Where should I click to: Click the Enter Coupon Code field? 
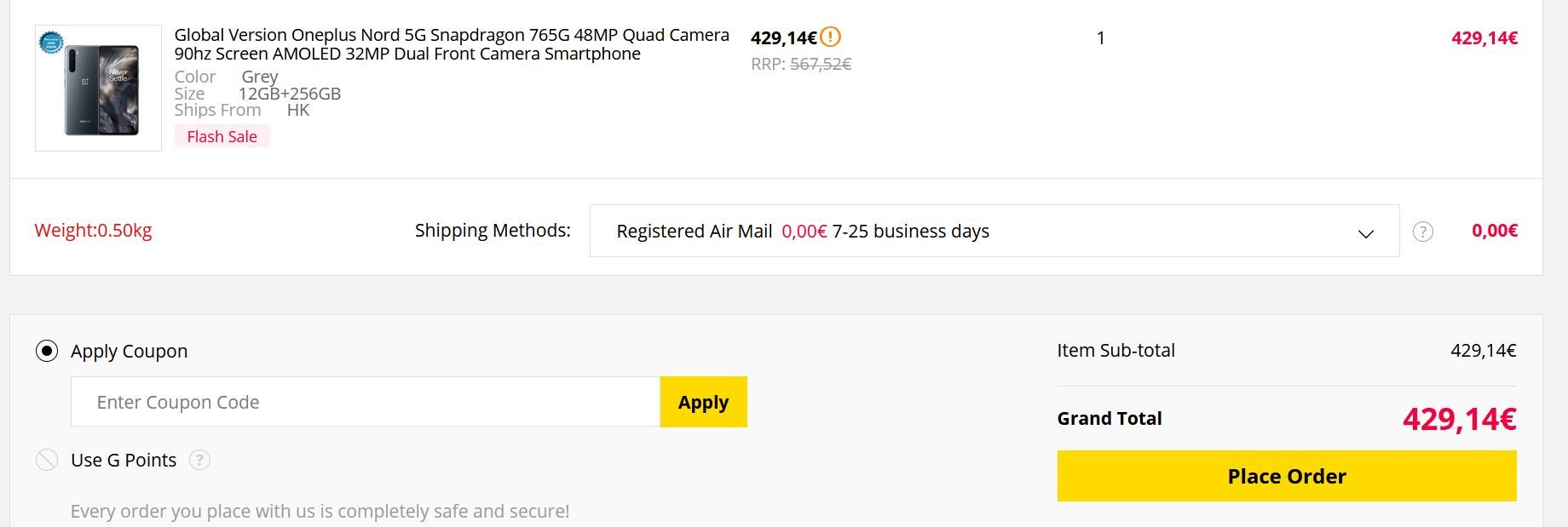(x=366, y=402)
